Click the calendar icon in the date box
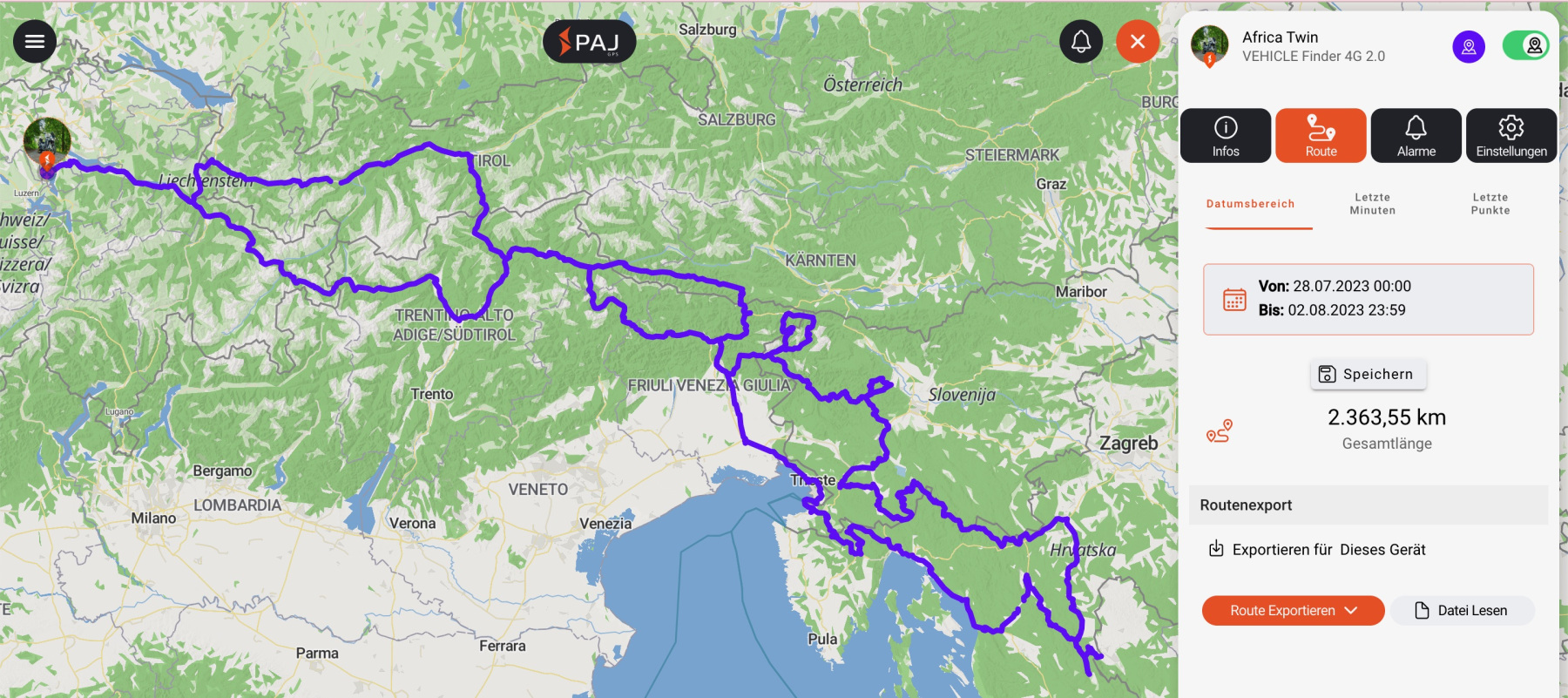Viewport: 1568px width, 698px height. [x=1234, y=300]
